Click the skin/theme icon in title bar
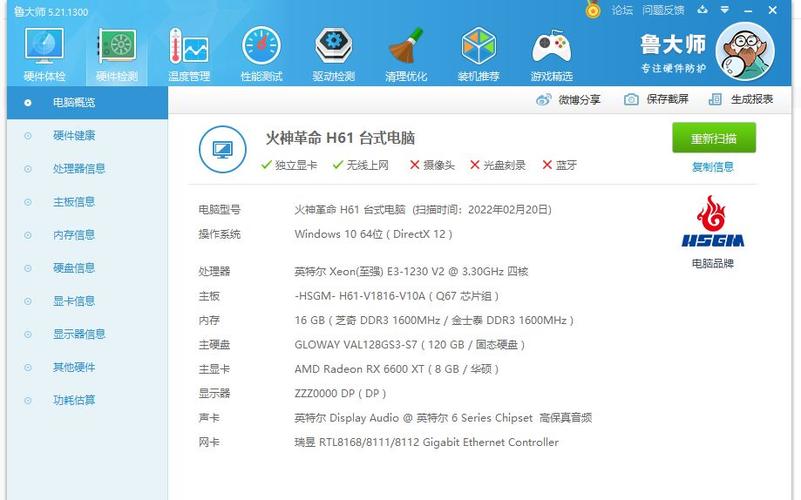 coord(703,9)
